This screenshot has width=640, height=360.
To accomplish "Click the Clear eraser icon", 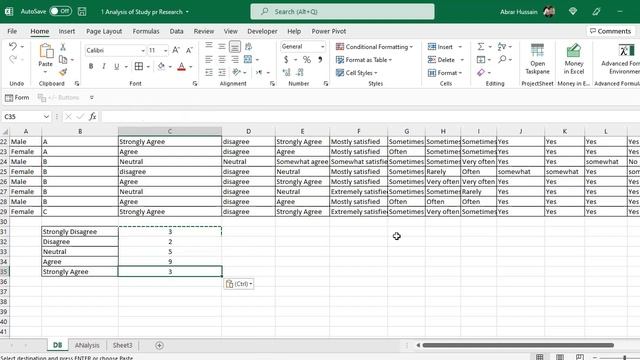I will pos(481,73).
